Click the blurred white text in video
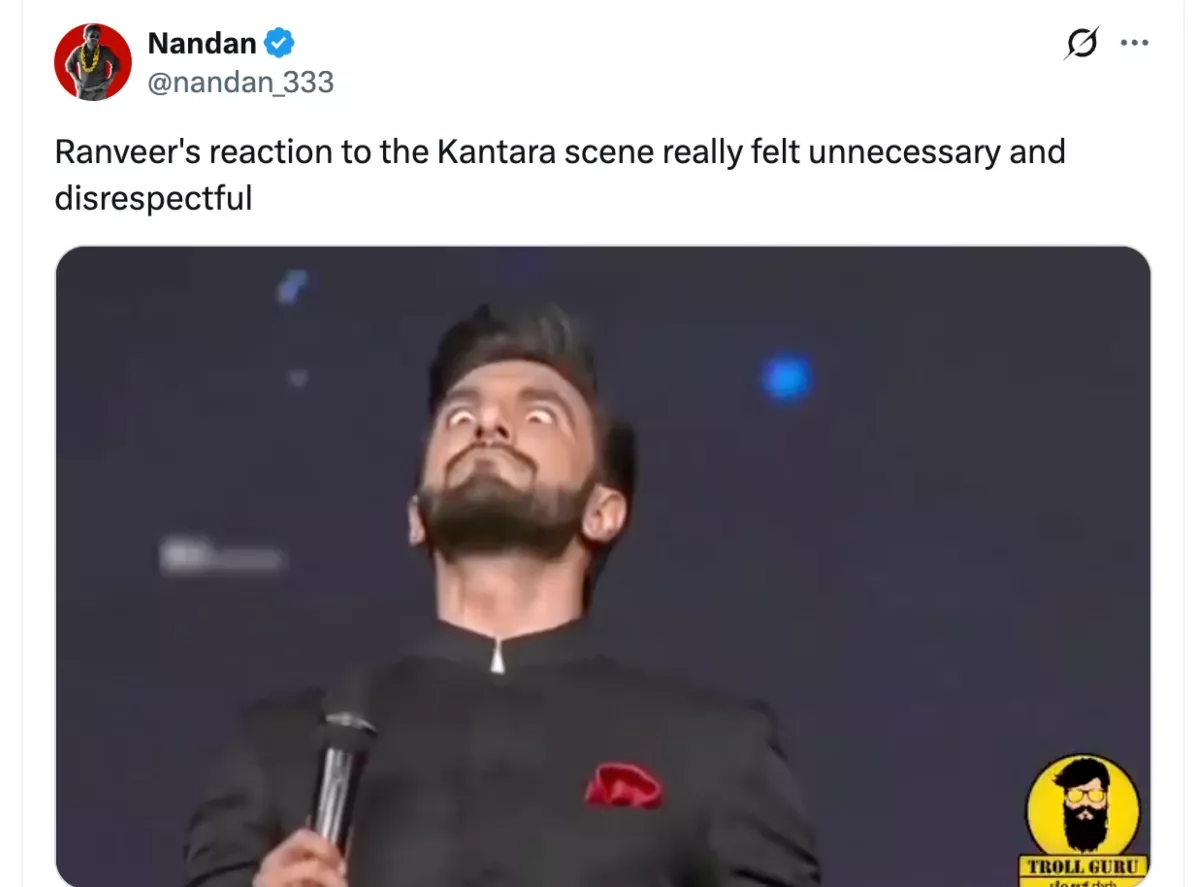The width and height of the screenshot is (1200, 887). click(x=221, y=557)
